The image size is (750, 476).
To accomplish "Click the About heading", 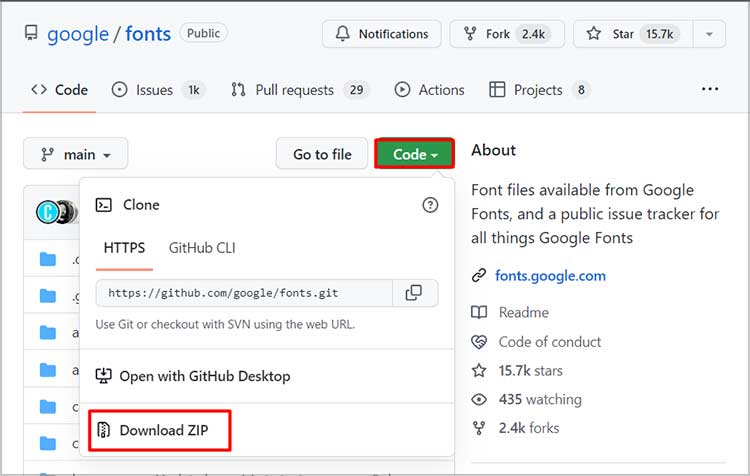I will click(493, 150).
